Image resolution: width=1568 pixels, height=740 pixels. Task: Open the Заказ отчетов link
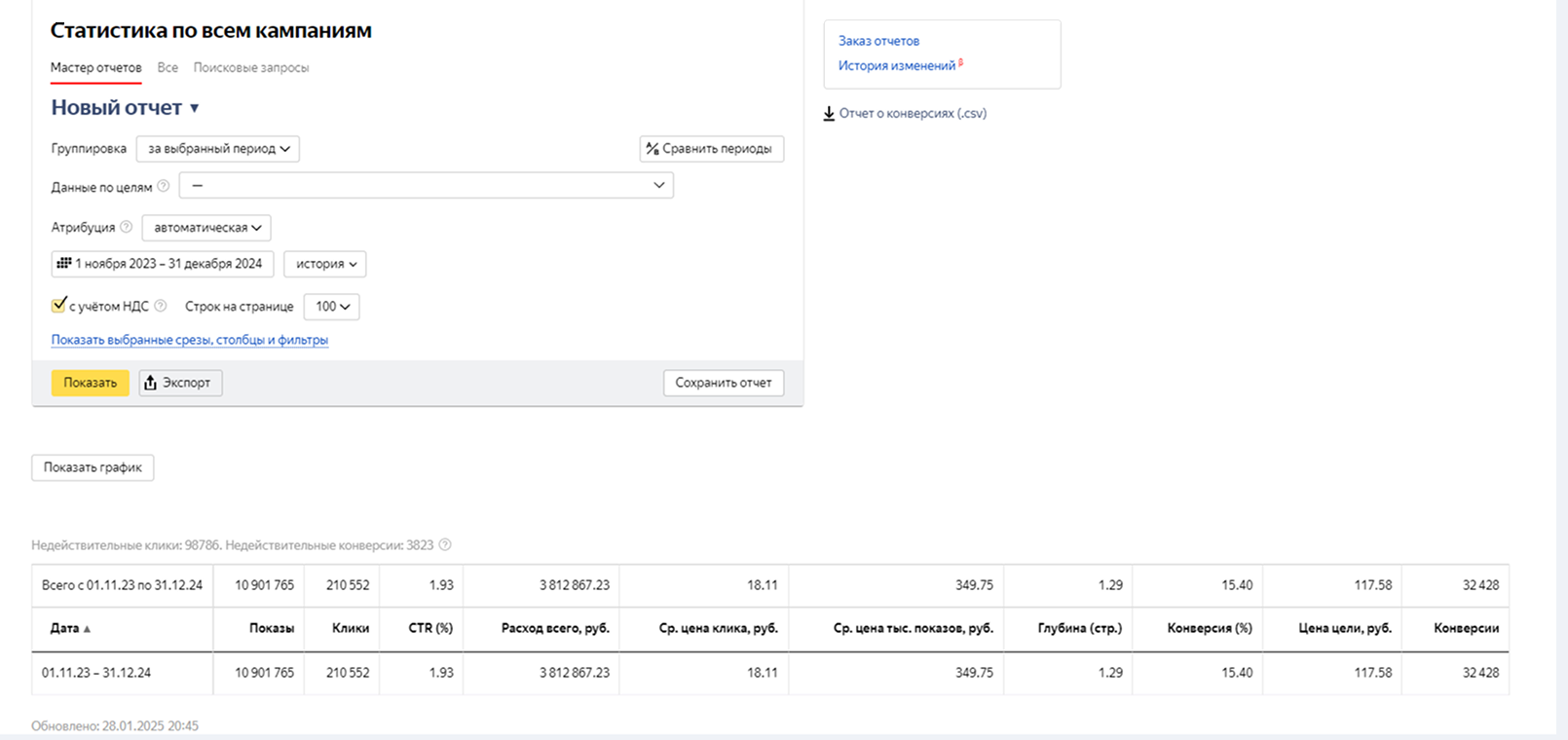[878, 41]
